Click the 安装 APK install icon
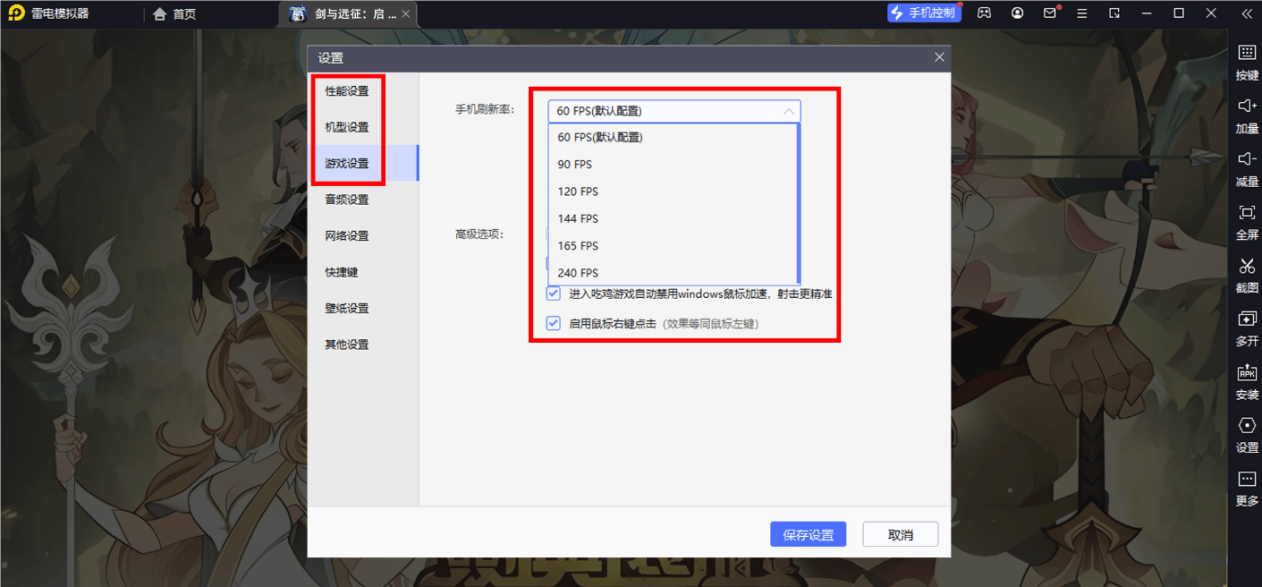 (x=1246, y=372)
